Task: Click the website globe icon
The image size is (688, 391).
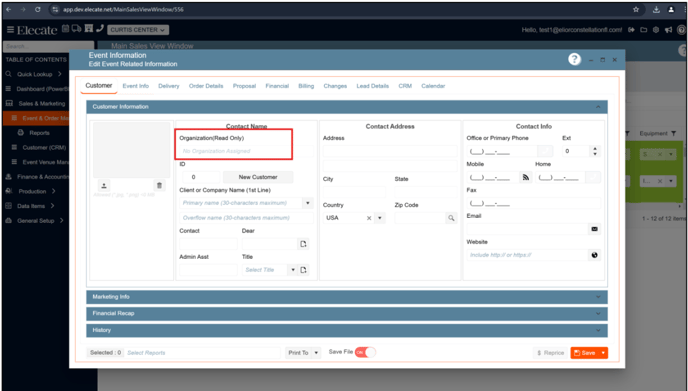Action: click(x=595, y=255)
